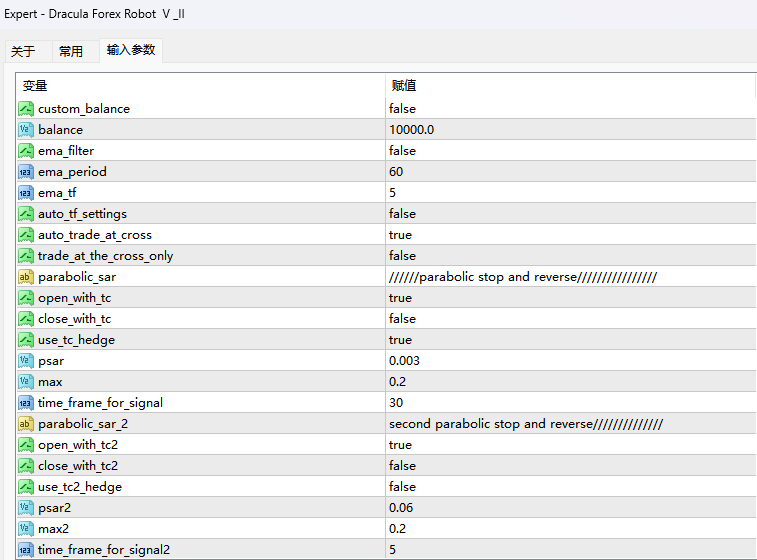Open the open_with_tc value dropdown

(x=401, y=298)
